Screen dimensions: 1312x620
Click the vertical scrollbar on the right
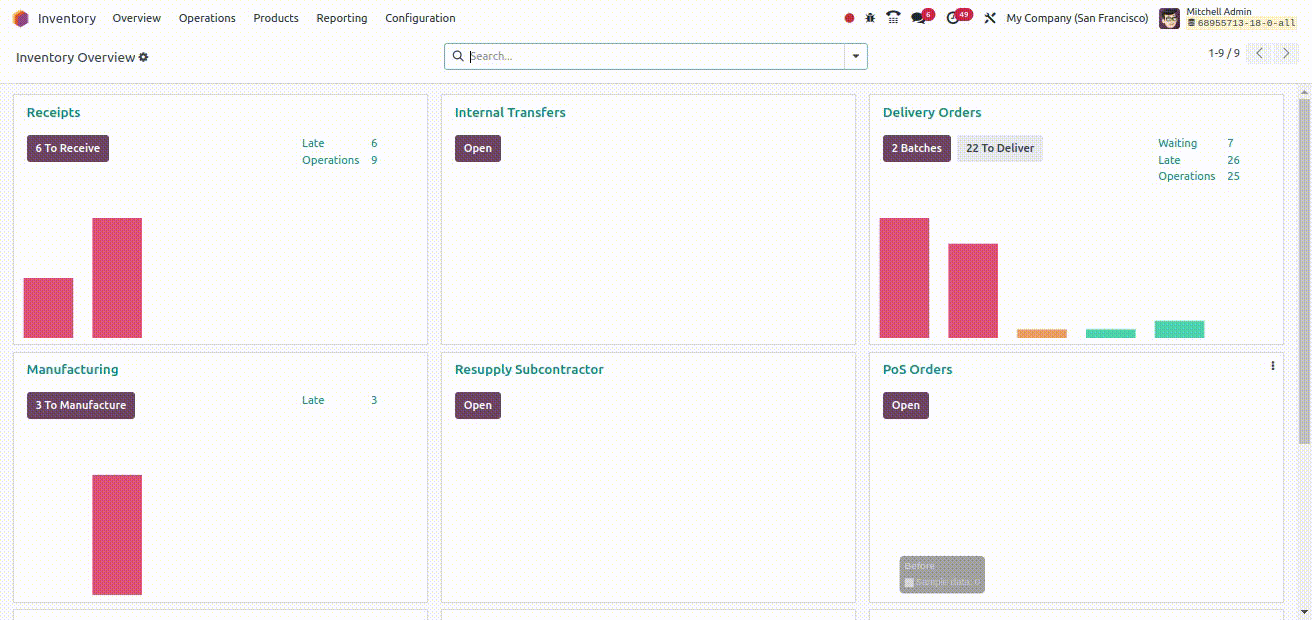[x=1304, y=270]
